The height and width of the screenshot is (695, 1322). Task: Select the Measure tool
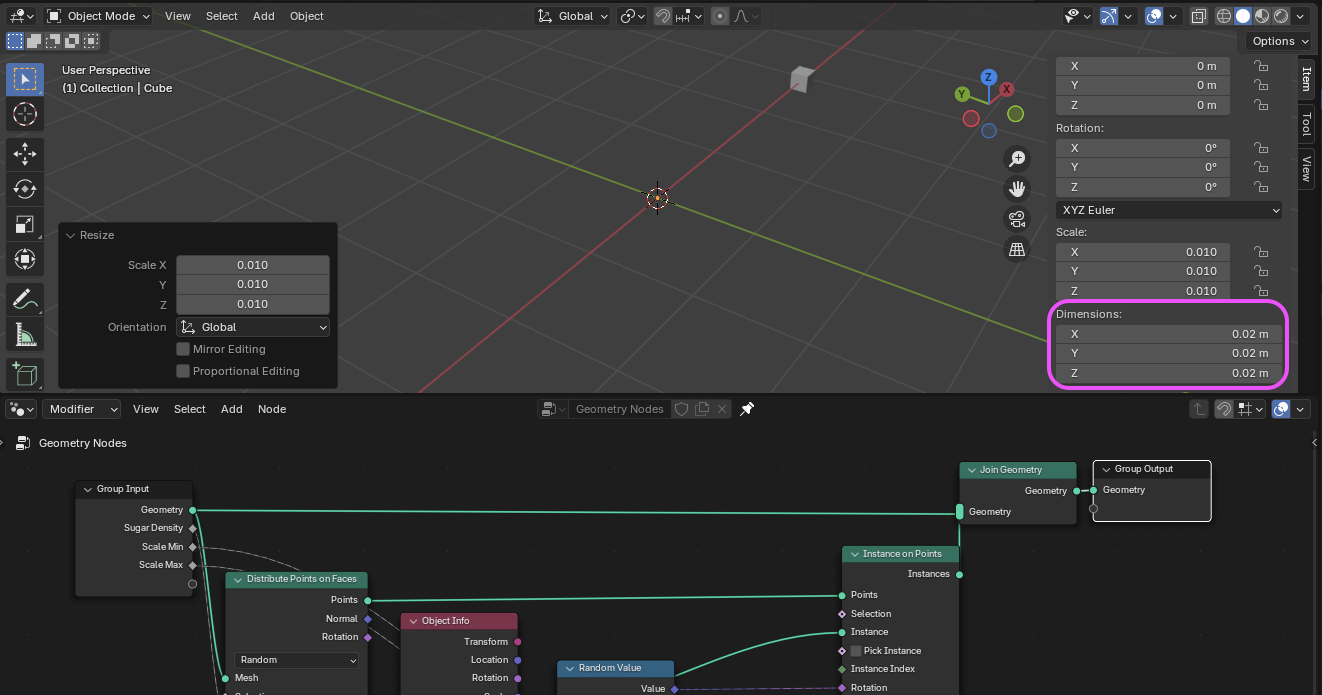click(x=25, y=335)
